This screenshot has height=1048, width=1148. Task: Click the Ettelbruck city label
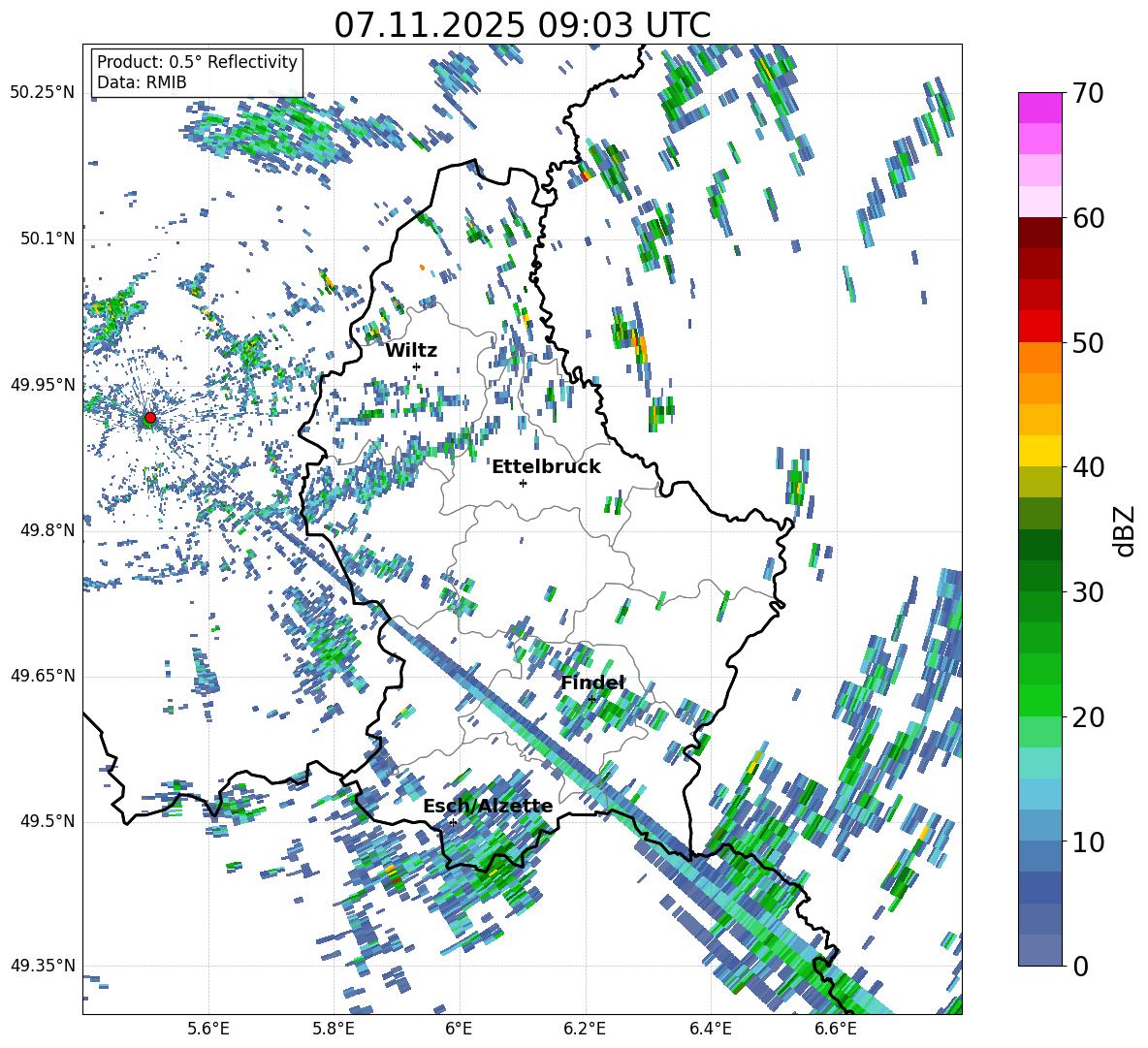(546, 467)
